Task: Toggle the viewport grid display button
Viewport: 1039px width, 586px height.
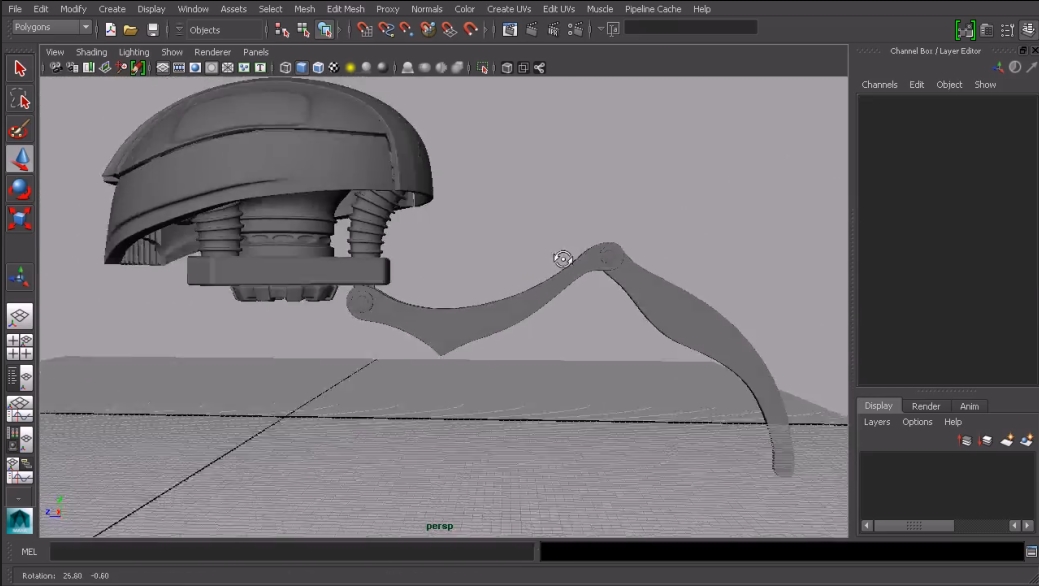Action: click(x=163, y=68)
